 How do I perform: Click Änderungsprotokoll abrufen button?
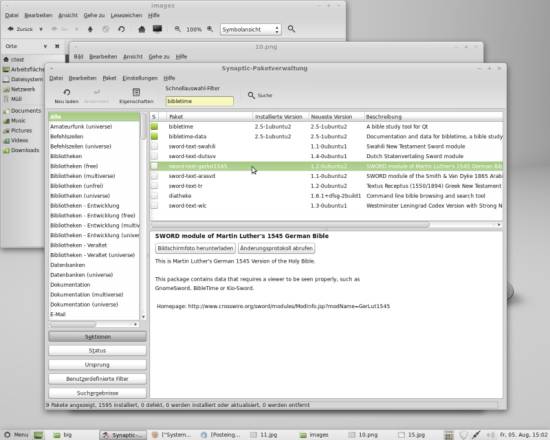[x=276, y=248]
